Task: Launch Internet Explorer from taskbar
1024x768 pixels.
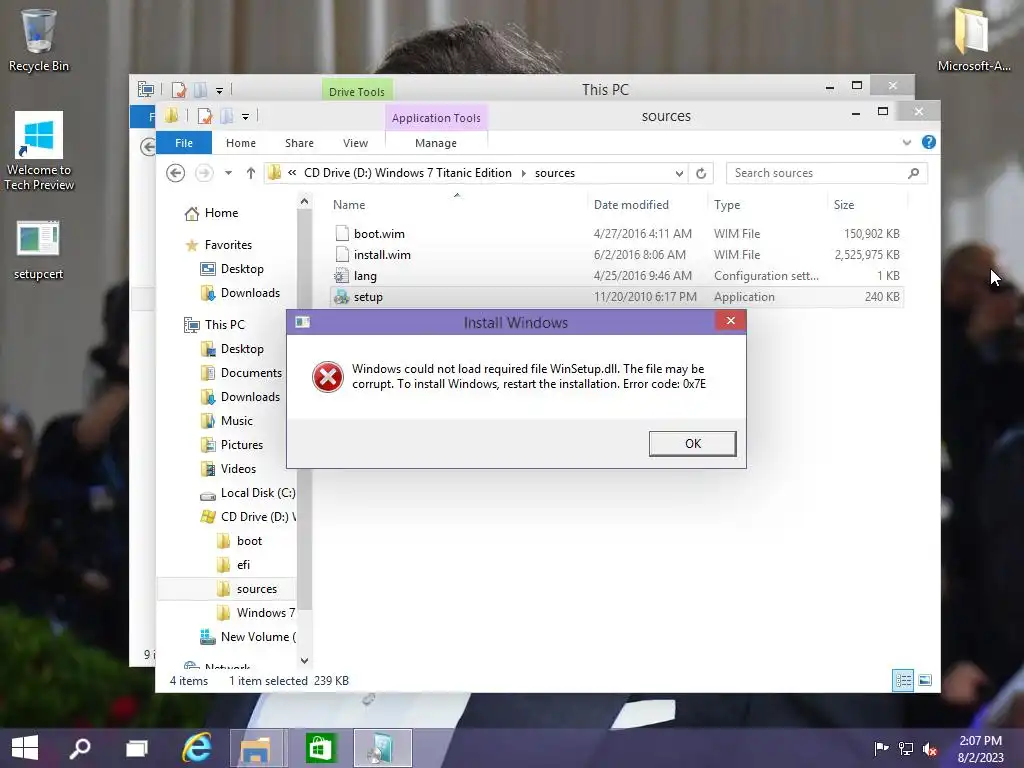Action: [x=197, y=748]
